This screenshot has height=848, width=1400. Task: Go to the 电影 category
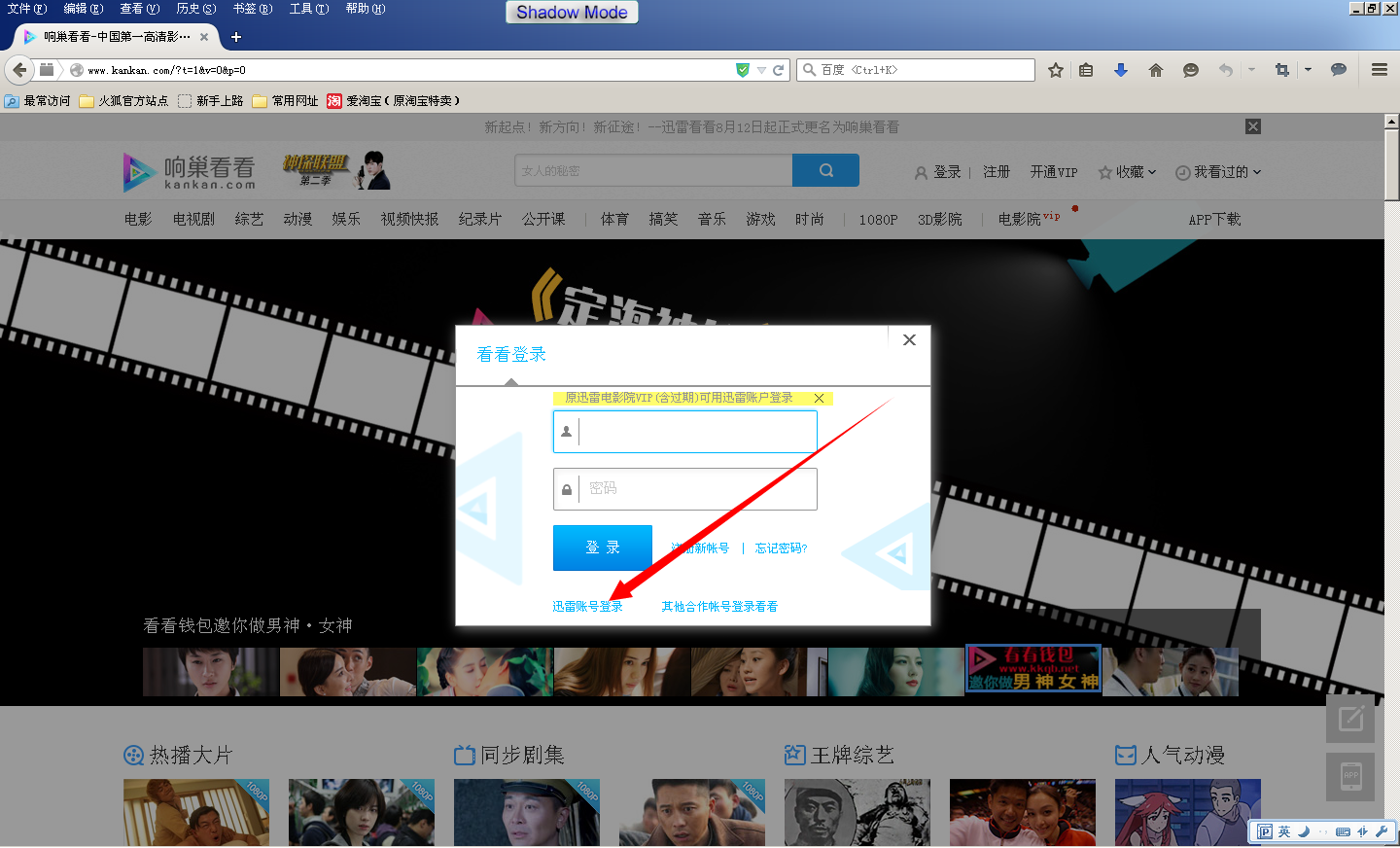(138, 220)
